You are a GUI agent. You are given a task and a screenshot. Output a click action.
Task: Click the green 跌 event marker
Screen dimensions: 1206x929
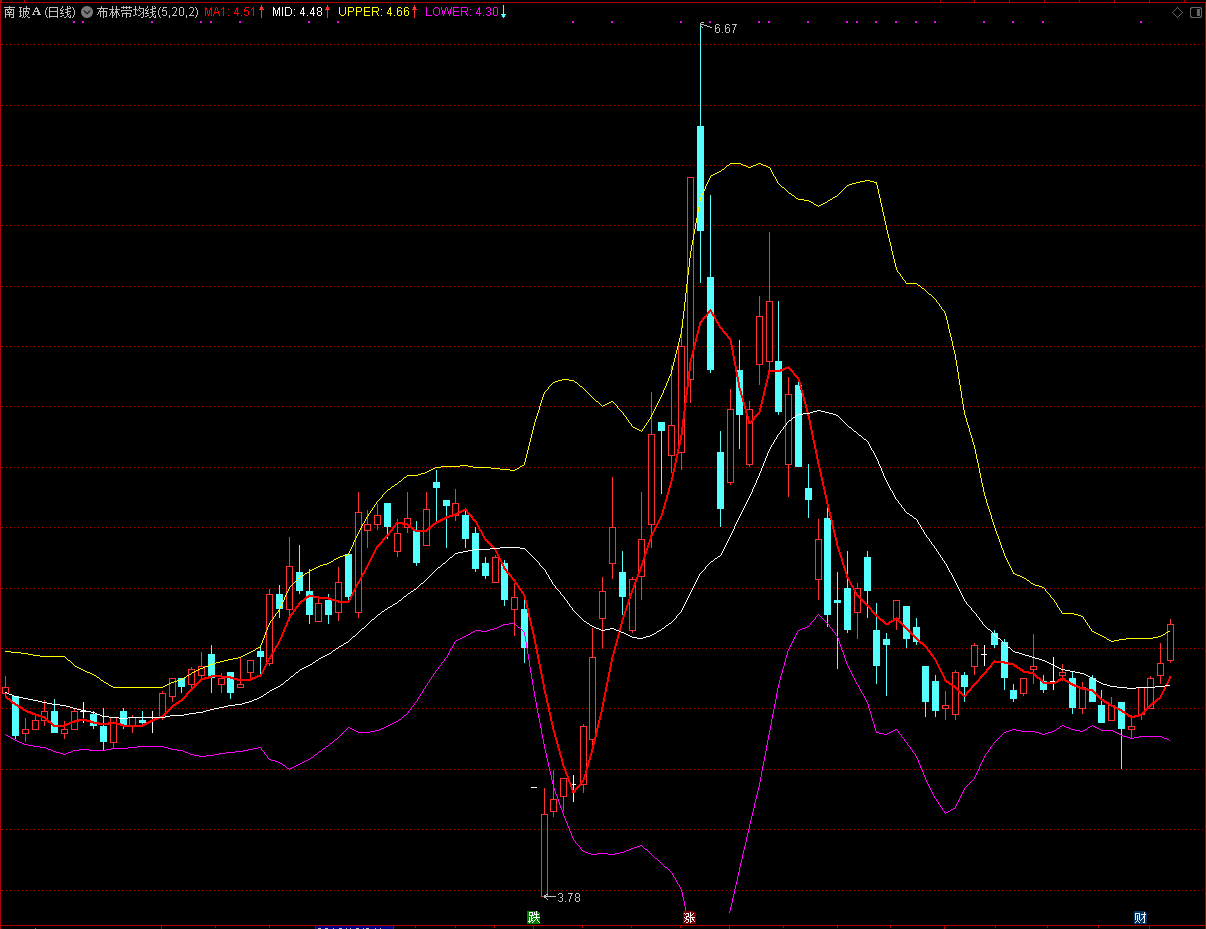coord(534,917)
